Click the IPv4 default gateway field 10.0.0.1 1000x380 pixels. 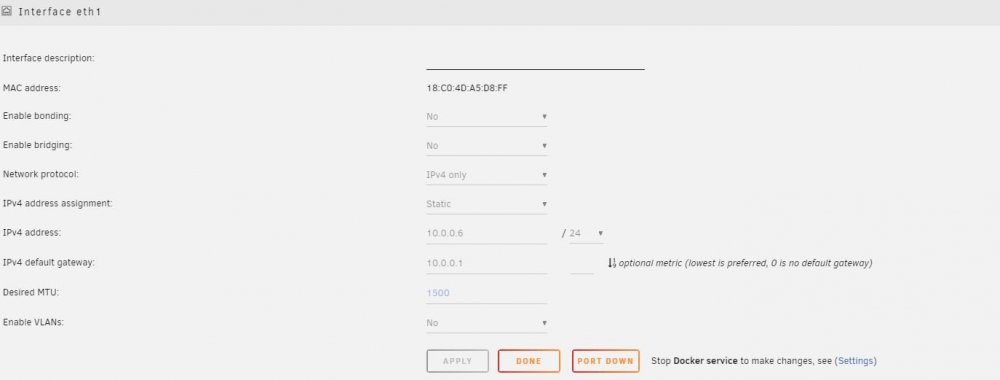pos(487,263)
